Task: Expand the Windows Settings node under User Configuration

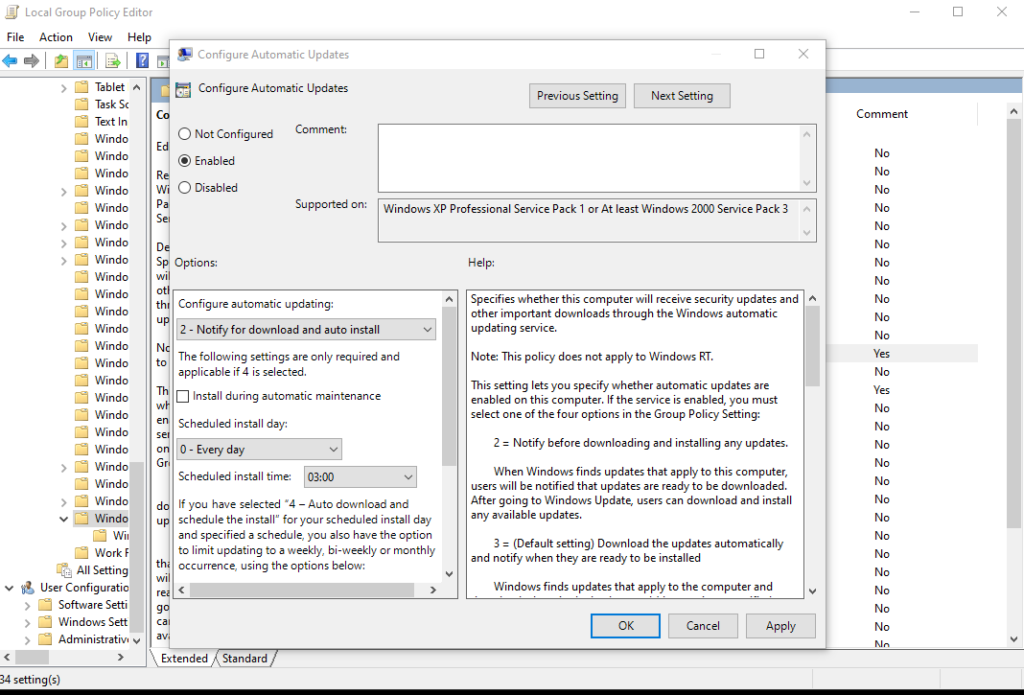Action: 27,622
